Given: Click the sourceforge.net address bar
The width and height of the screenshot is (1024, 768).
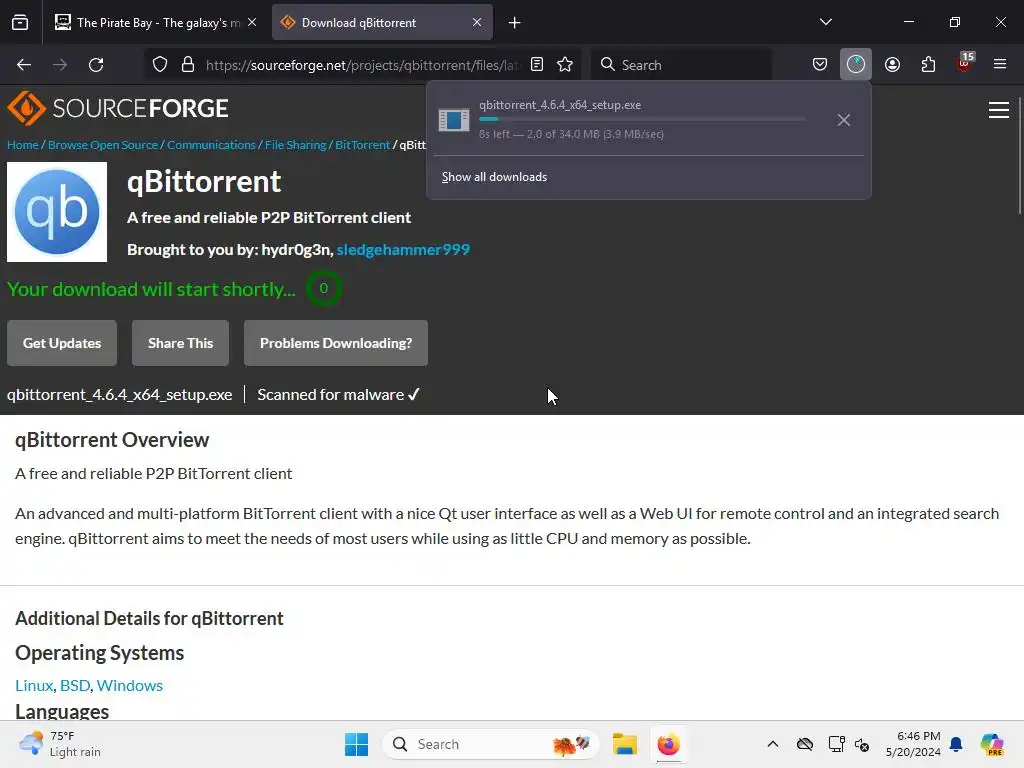Looking at the screenshot, I should [362, 65].
